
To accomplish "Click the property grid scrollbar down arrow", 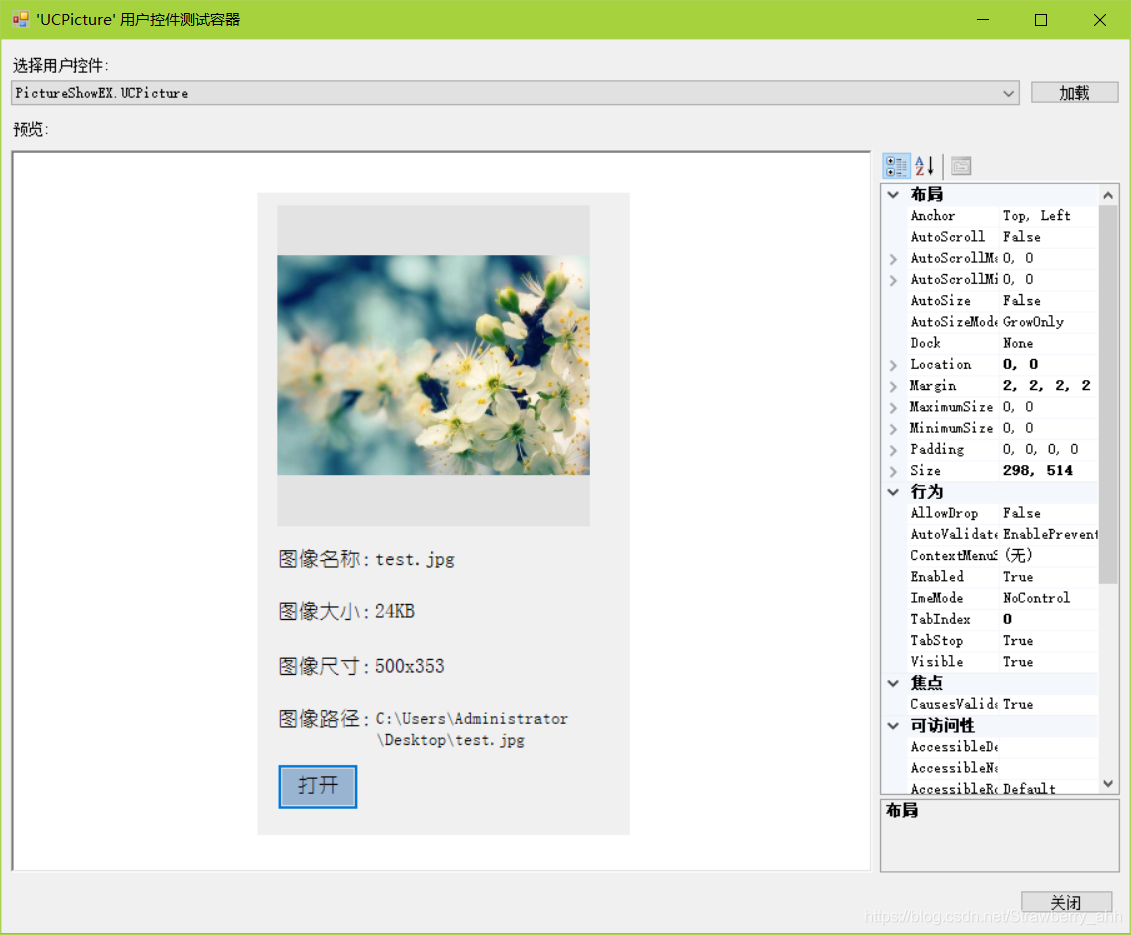I will click(x=1109, y=783).
